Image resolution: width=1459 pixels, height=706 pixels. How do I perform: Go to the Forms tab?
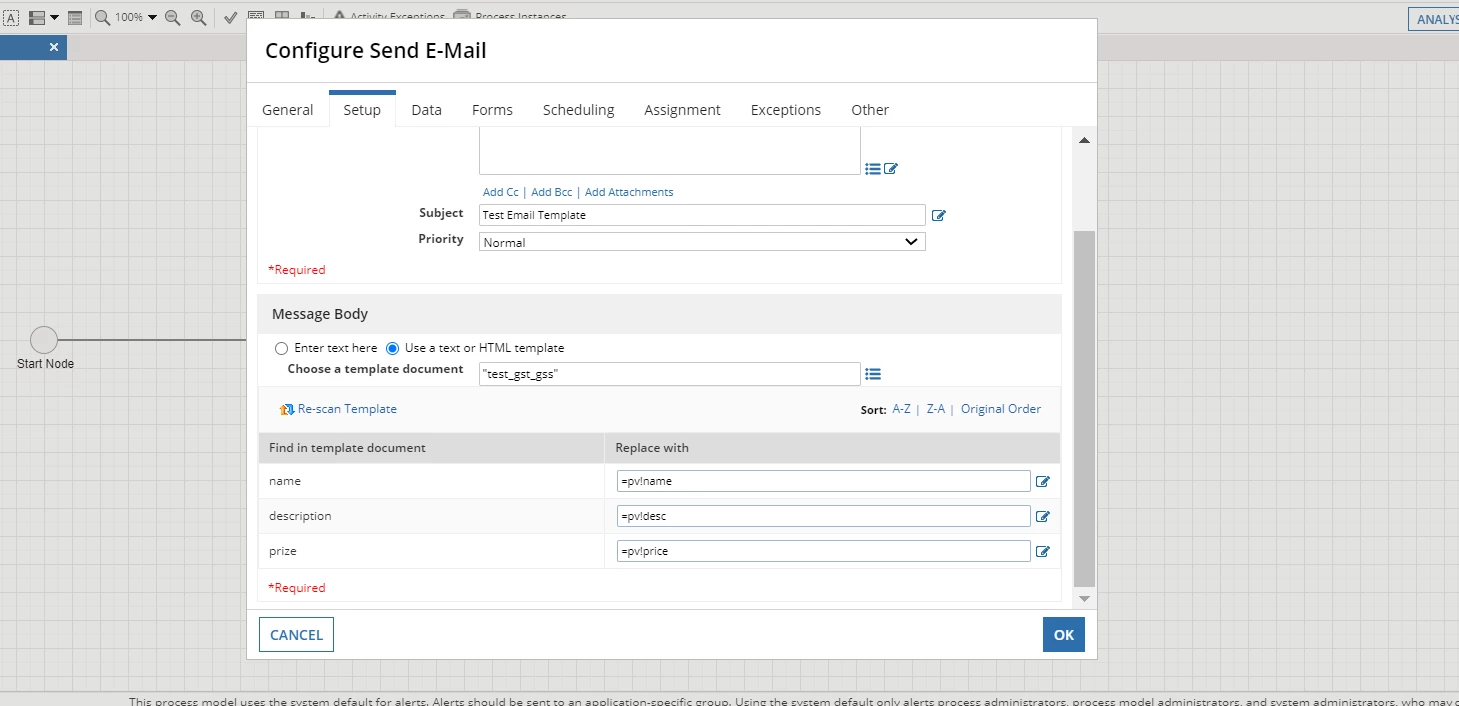(492, 110)
